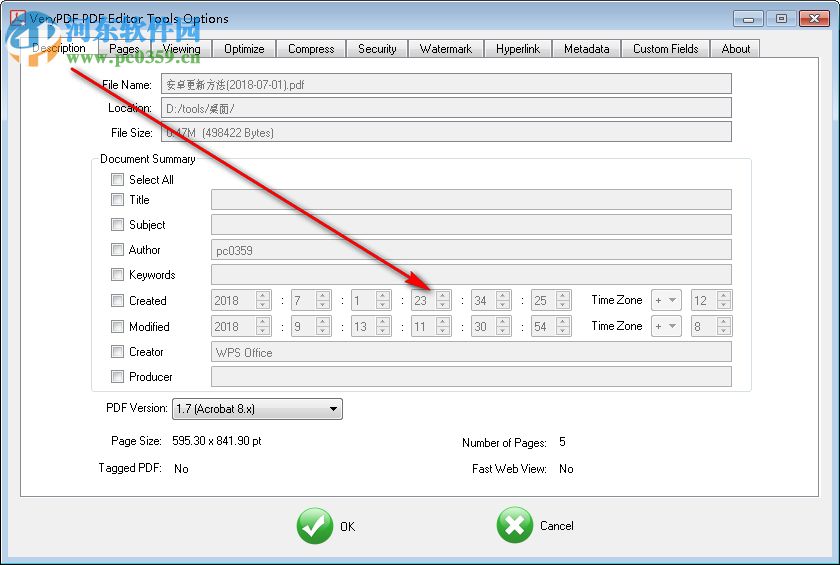Viewport: 840px width, 565px height.
Task: Increase the Modified year spinner
Action: click(263, 321)
